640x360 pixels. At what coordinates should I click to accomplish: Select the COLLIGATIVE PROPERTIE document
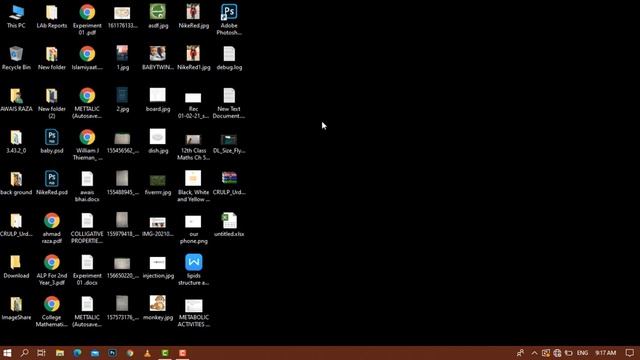(x=87, y=228)
